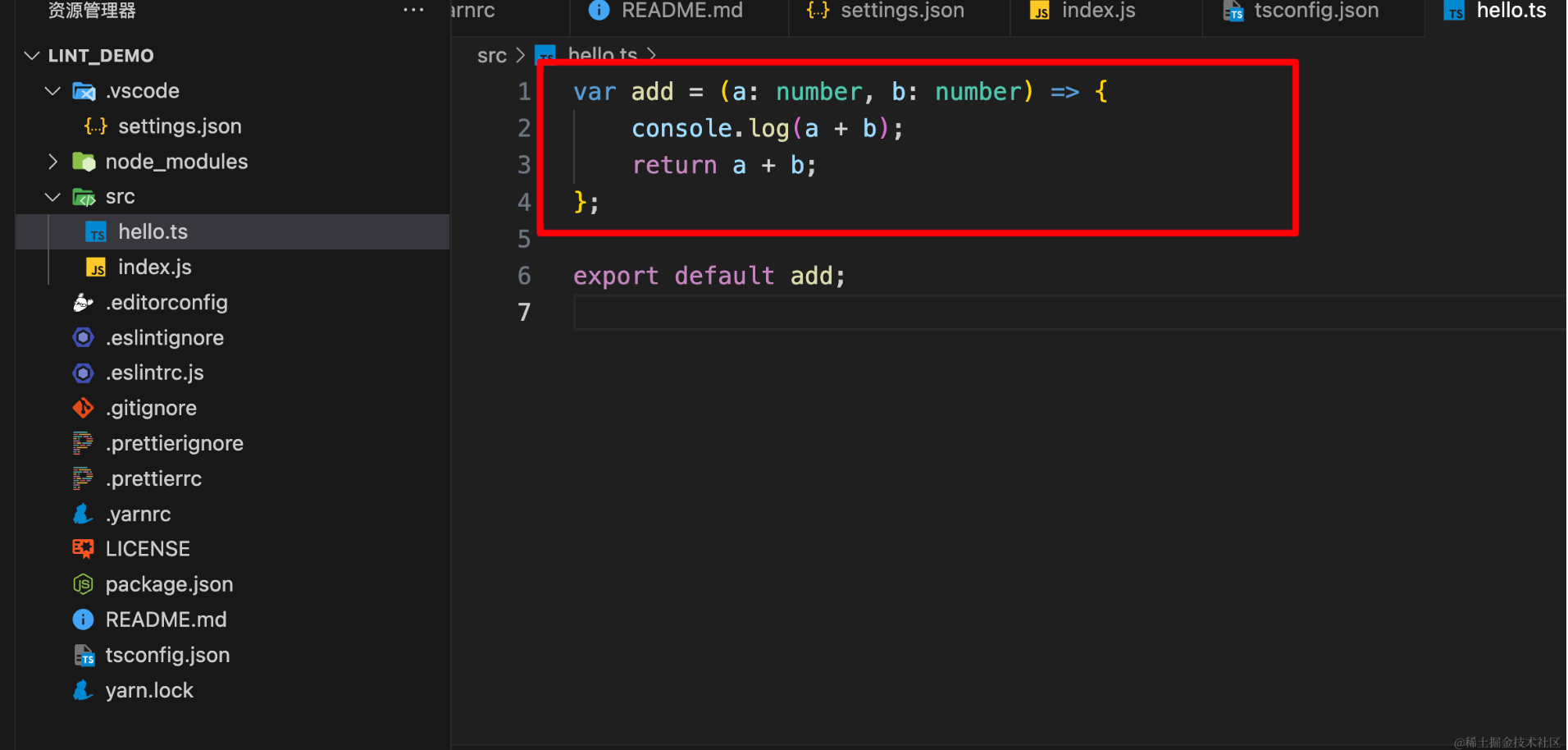Image resolution: width=1568 pixels, height=750 pixels.
Task: Click the Prettier icon beside .prettierignore
Action: (x=83, y=443)
